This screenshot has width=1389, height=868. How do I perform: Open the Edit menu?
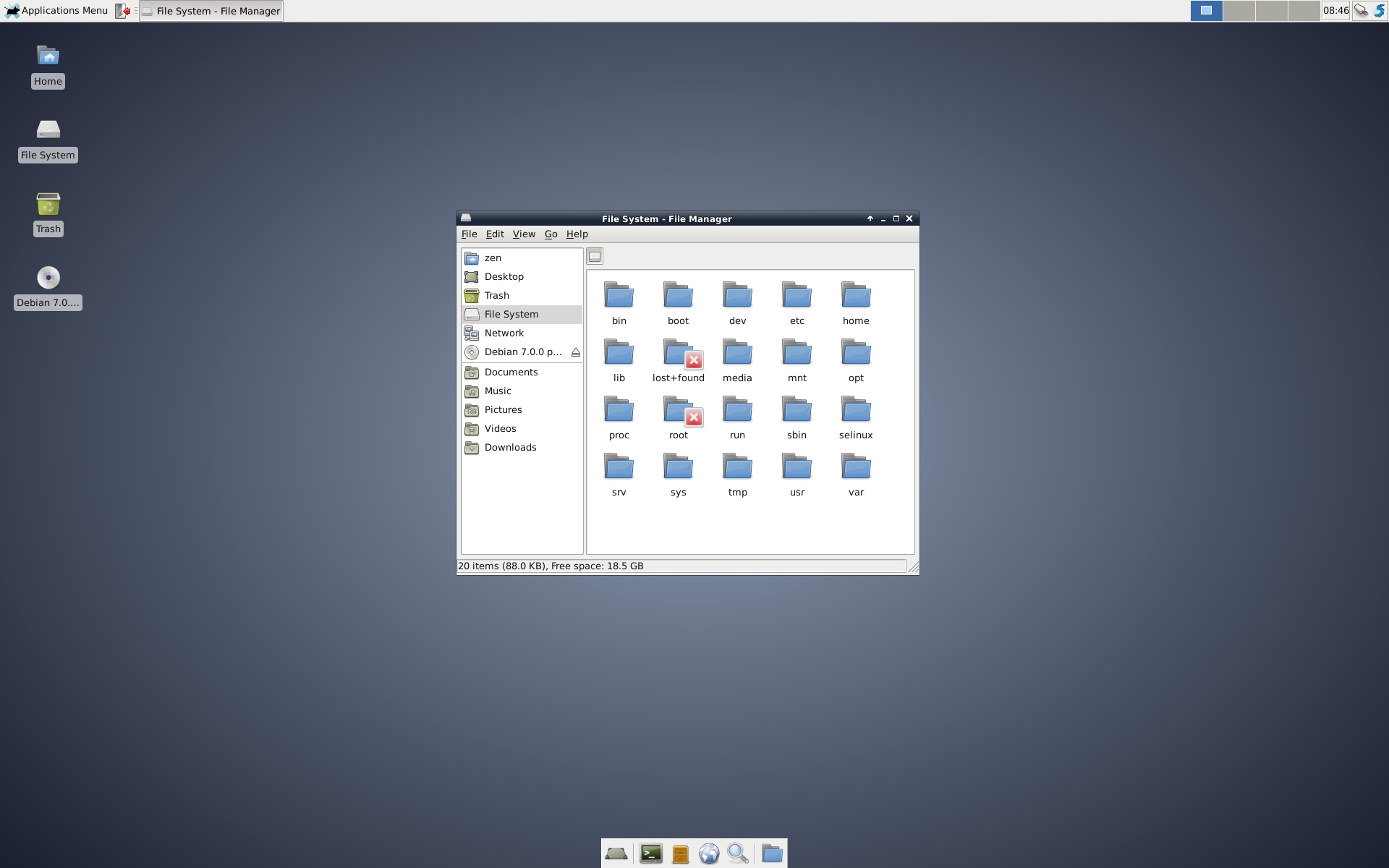click(495, 234)
